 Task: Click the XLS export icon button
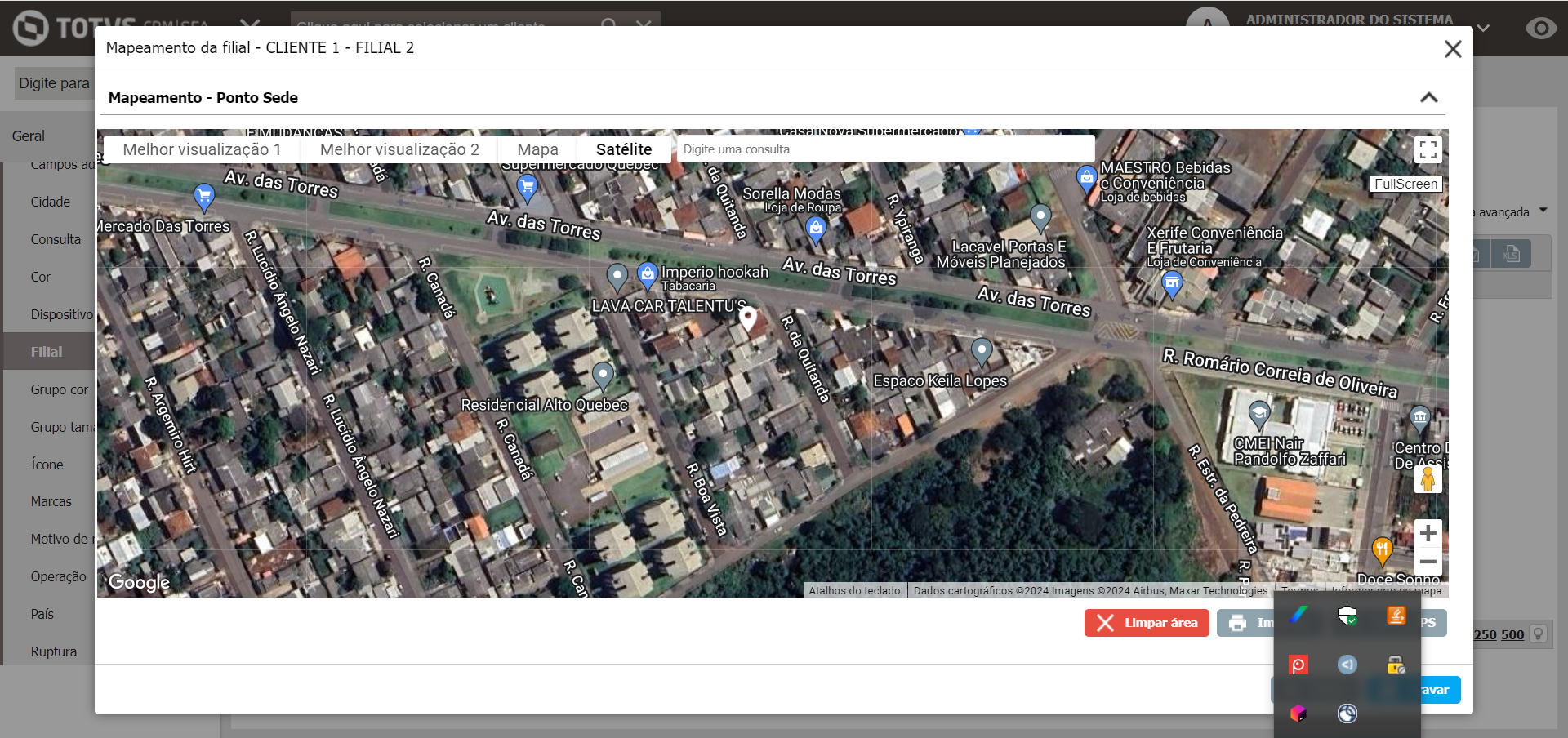pos(1511,254)
